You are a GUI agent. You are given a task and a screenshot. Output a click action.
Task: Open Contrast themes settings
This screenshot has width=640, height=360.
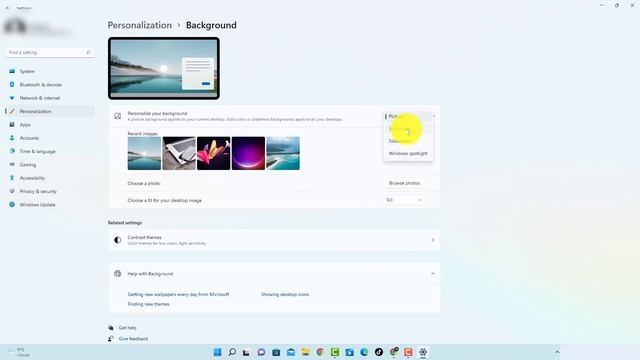point(274,240)
